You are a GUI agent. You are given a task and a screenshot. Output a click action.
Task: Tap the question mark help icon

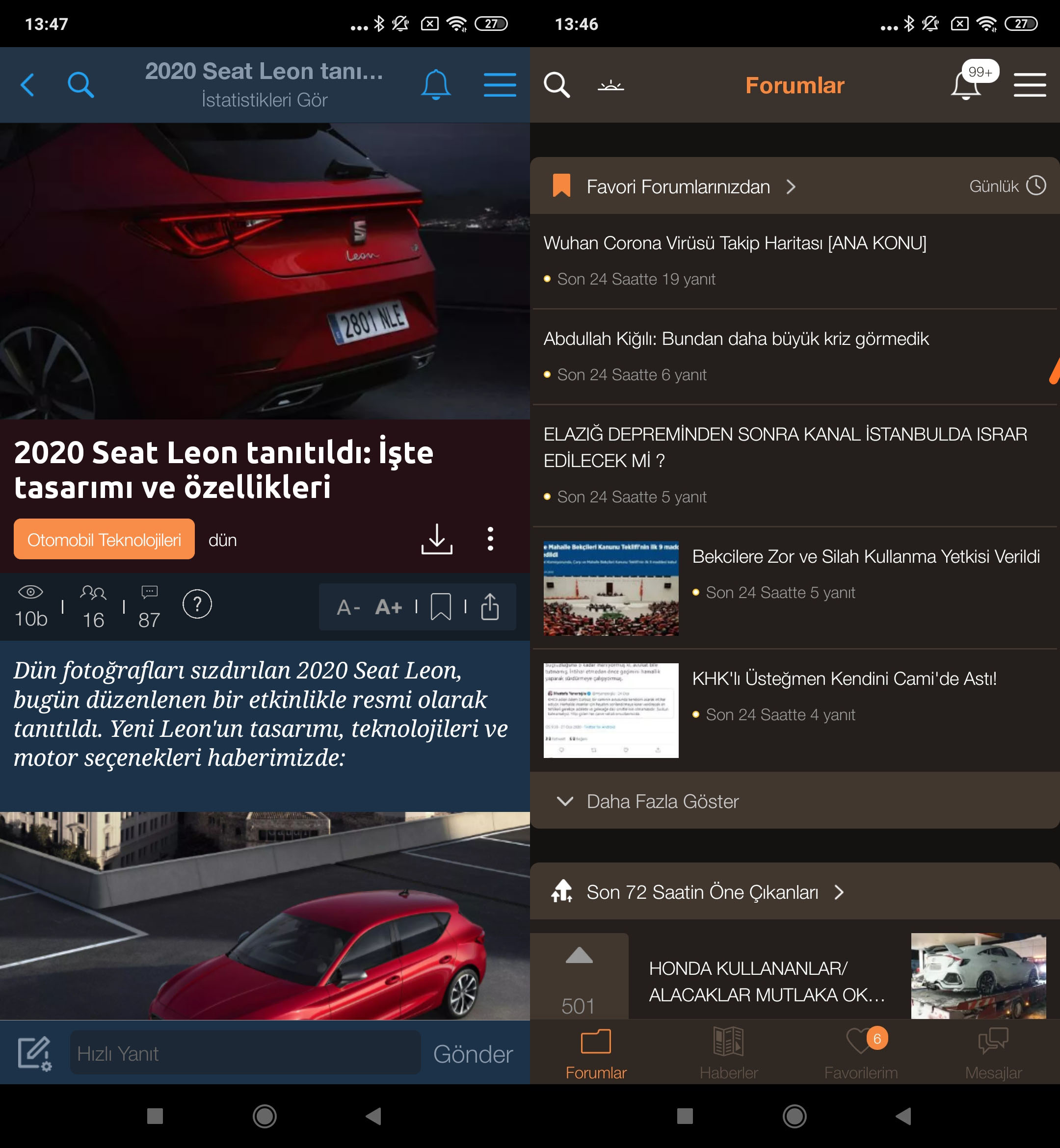tap(197, 604)
